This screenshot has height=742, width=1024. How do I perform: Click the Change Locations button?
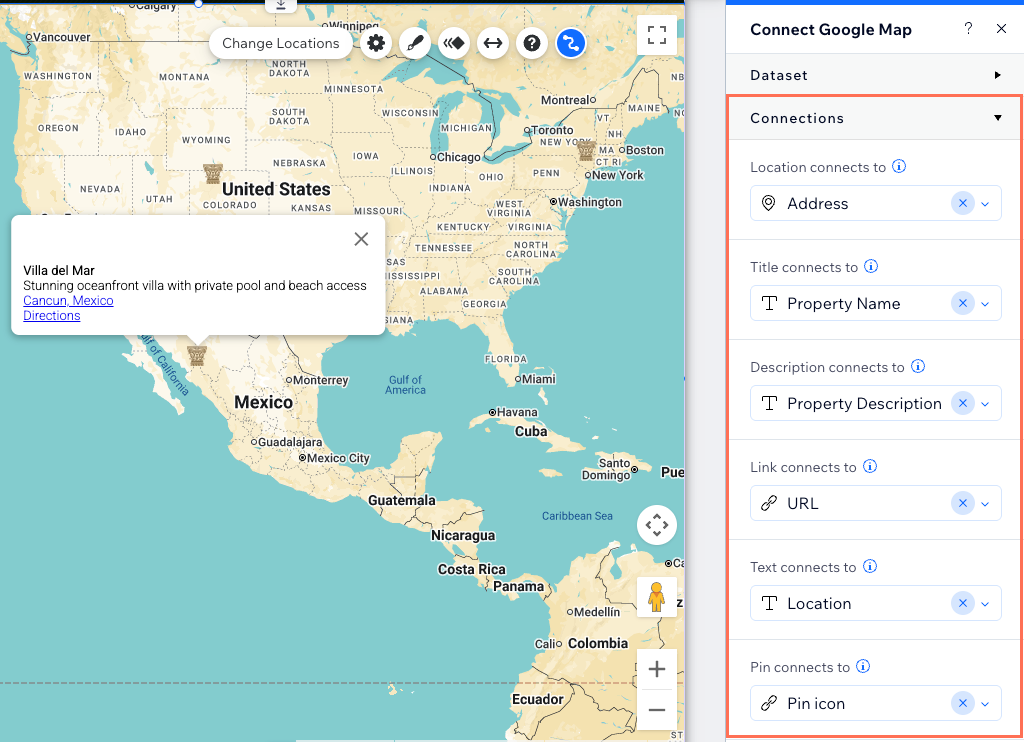point(281,43)
